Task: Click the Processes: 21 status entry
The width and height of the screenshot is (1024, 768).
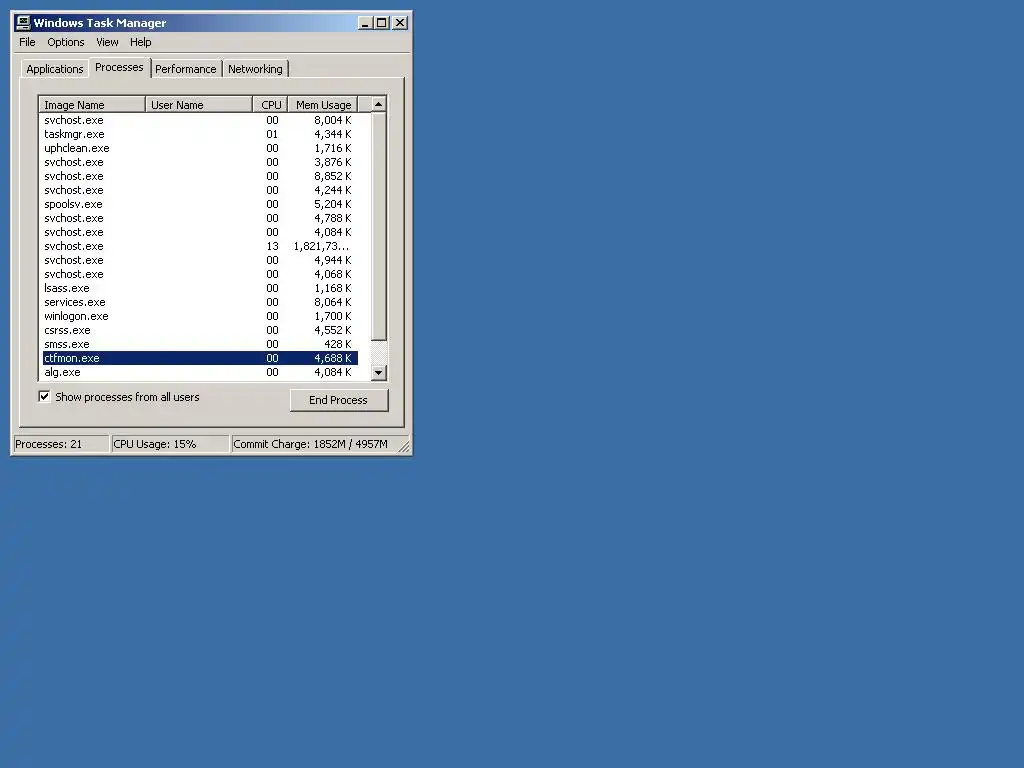Action: point(61,444)
